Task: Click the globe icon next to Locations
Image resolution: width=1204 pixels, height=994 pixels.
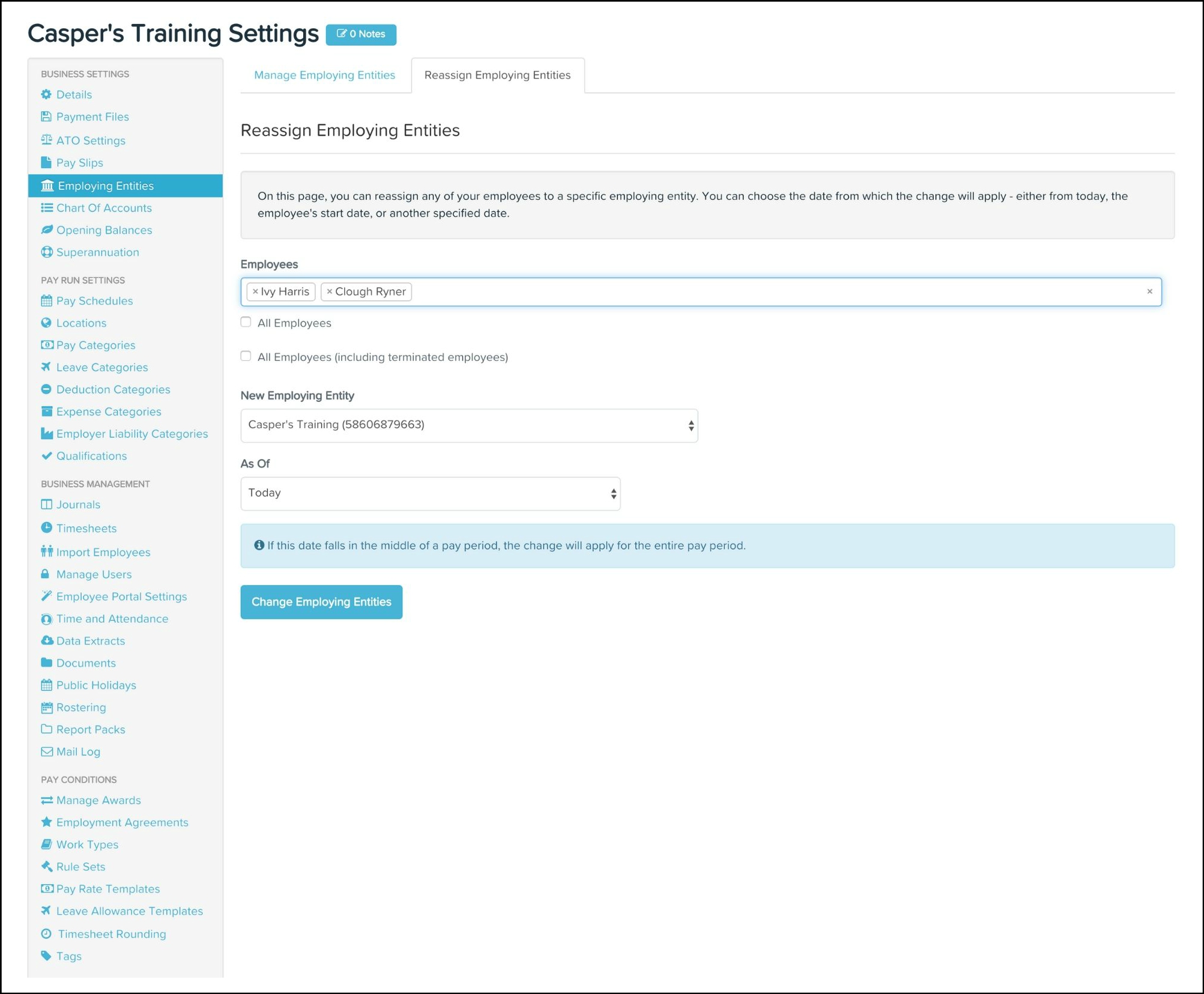Action: (x=46, y=323)
